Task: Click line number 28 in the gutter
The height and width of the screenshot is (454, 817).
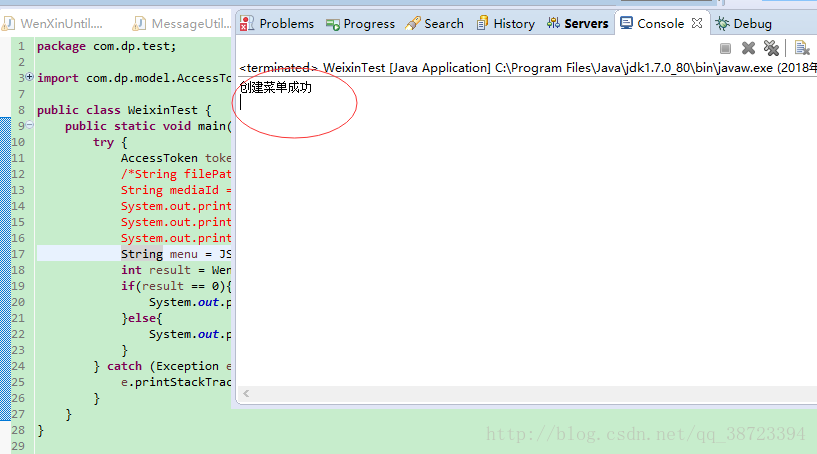Action: click(18, 430)
